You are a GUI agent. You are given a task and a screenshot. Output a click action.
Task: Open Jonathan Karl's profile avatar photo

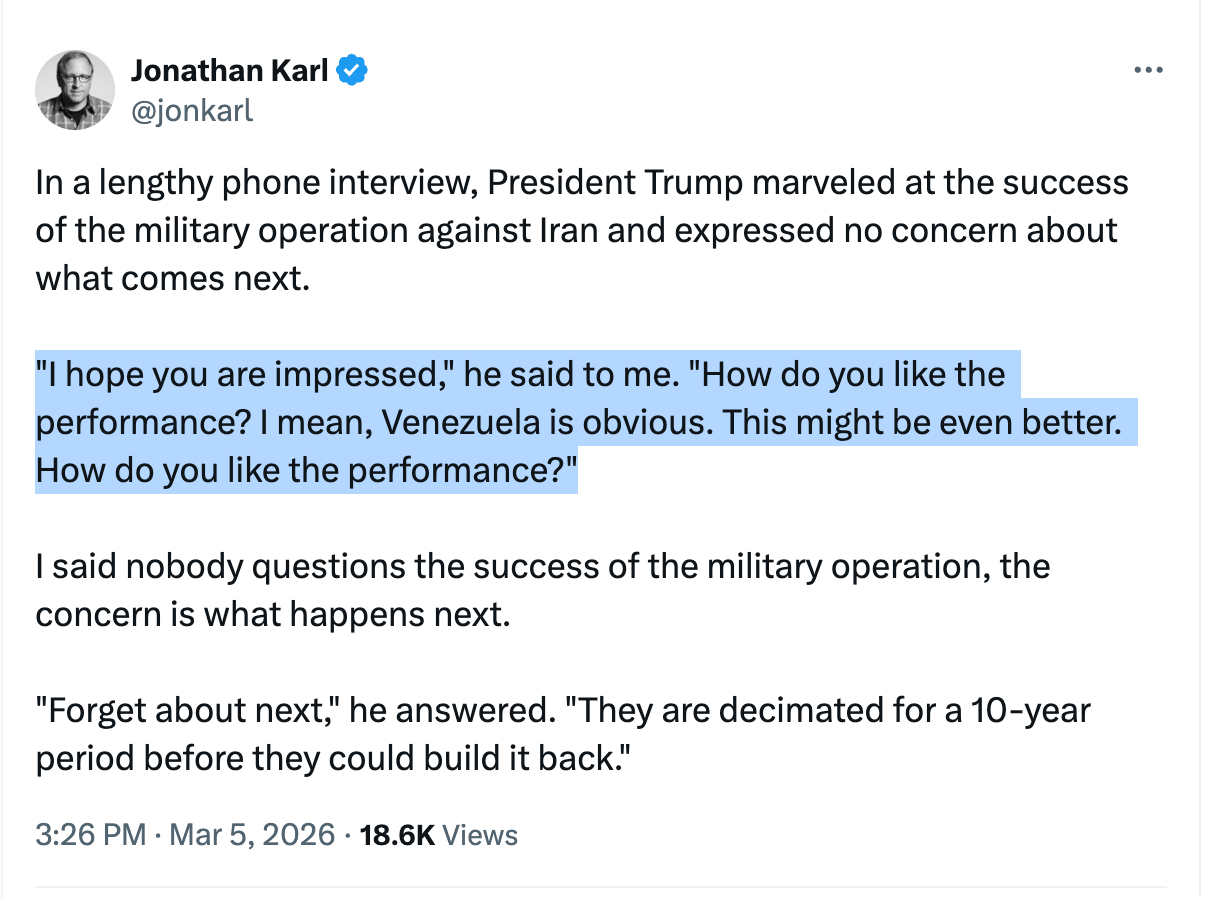click(75, 90)
